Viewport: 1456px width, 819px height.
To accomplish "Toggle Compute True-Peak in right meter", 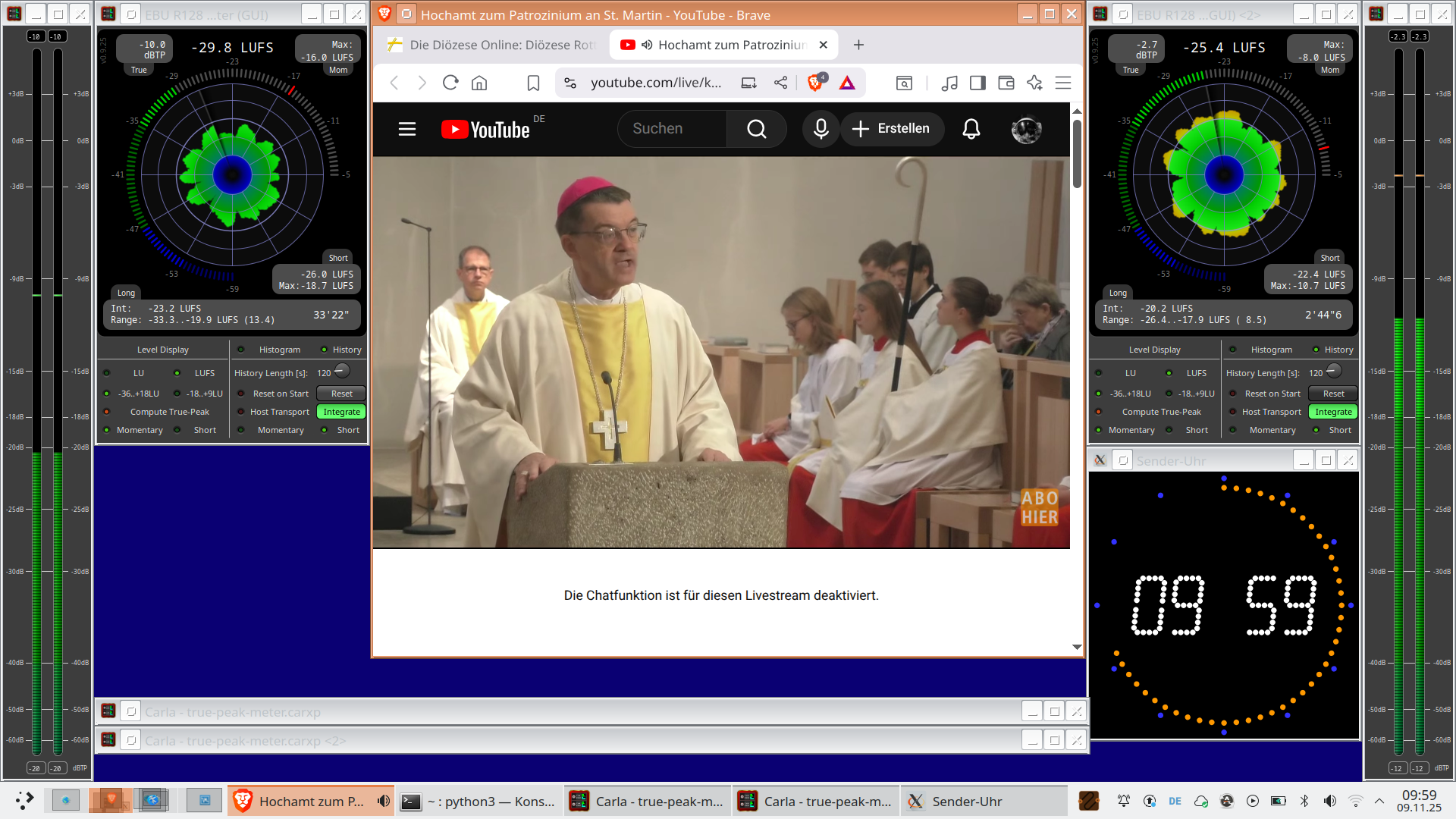I will coord(1098,412).
